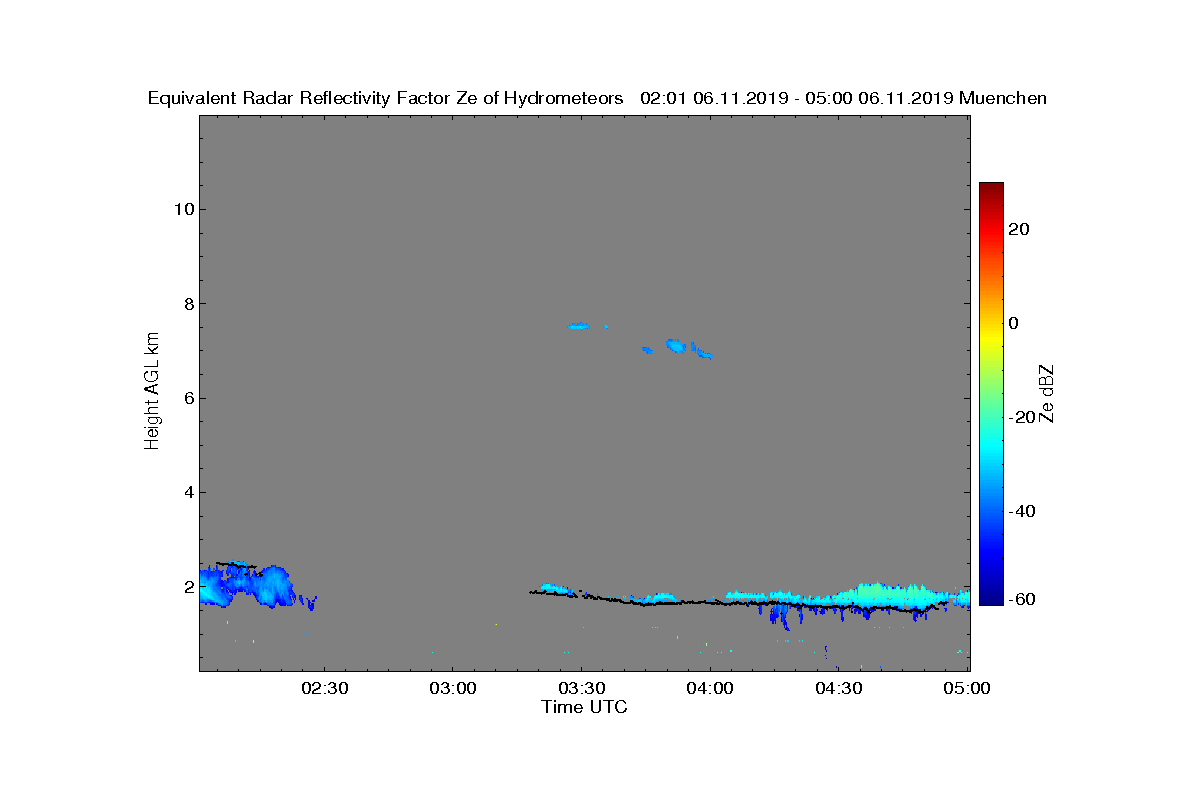The image size is (1200, 800).
Task: Click the 04:00 time tick label
Action: click(710, 688)
